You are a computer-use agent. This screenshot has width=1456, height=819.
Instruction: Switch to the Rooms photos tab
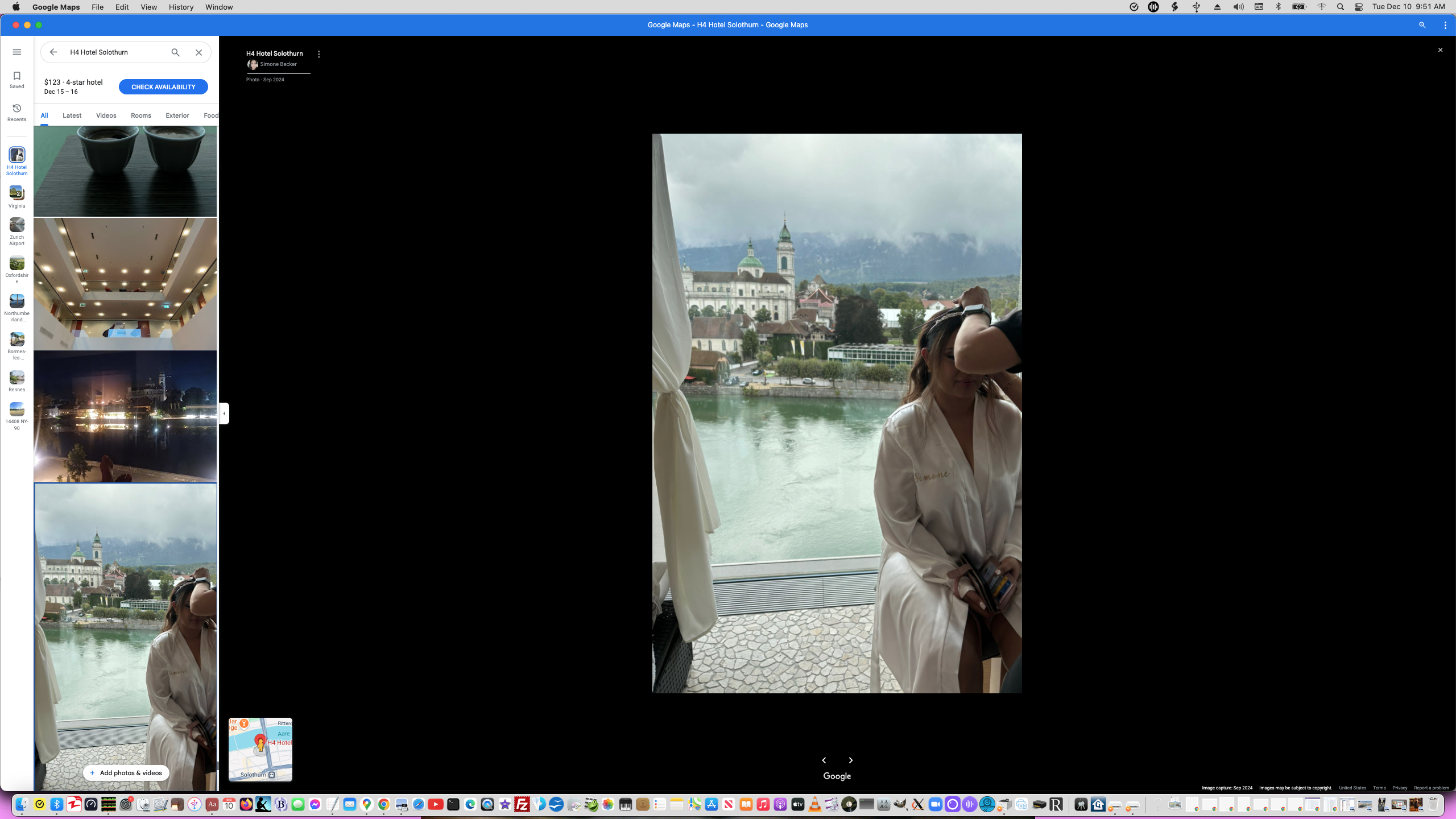[x=140, y=115]
